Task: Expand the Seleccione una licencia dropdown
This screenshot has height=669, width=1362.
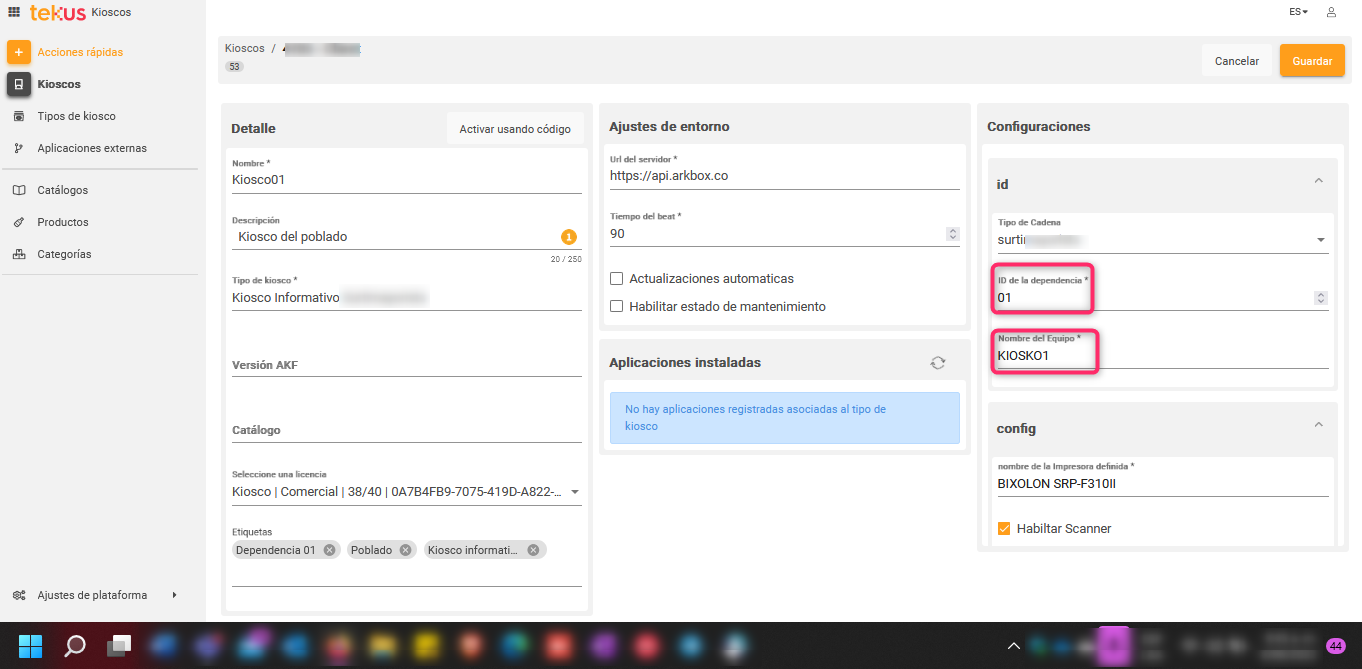Action: click(x=575, y=492)
